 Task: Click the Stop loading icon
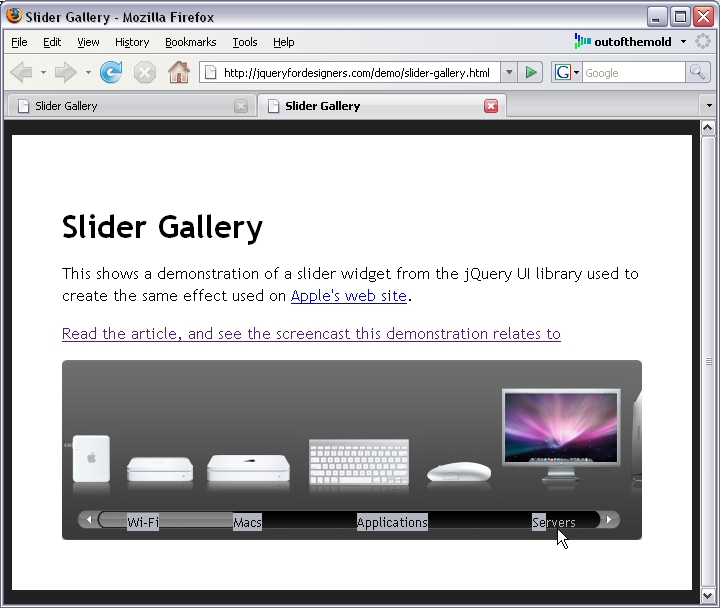145,72
